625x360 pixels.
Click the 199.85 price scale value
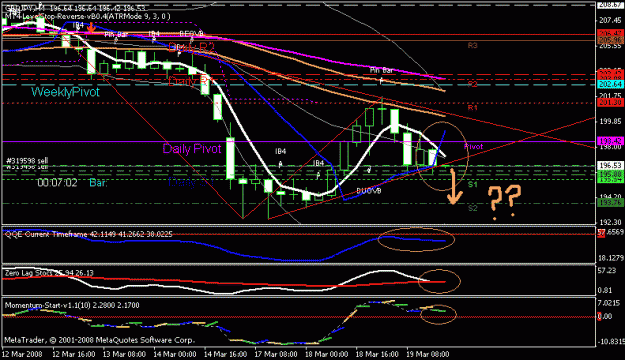[x=610, y=121]
